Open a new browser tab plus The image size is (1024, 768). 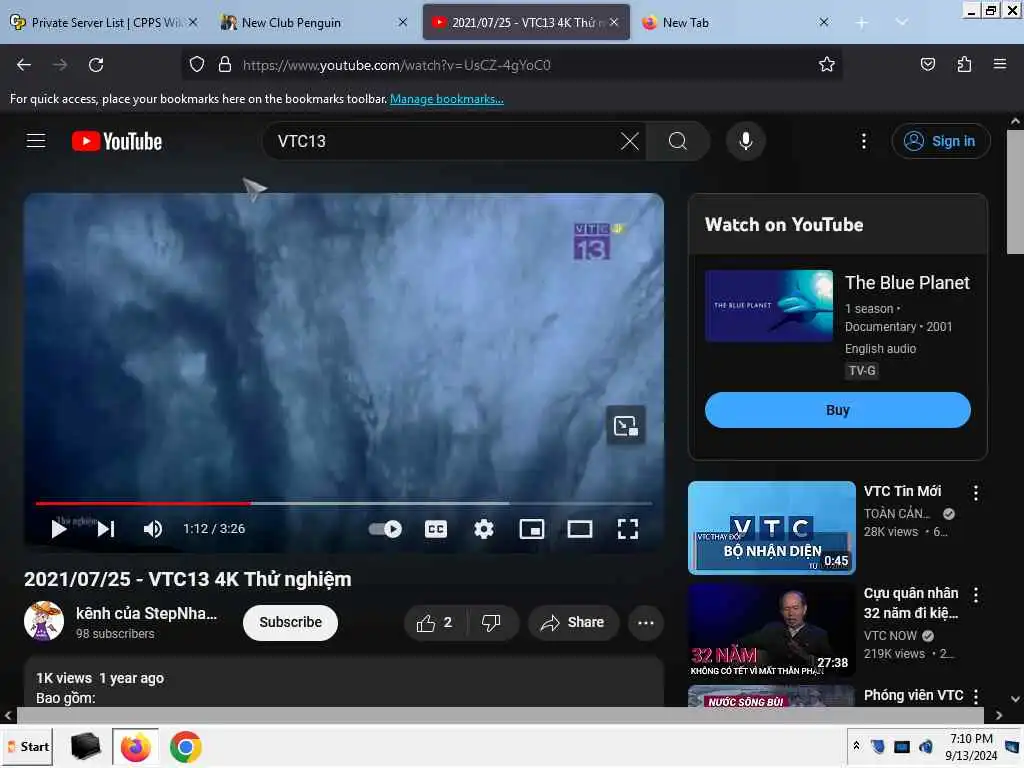coord(861,23)
